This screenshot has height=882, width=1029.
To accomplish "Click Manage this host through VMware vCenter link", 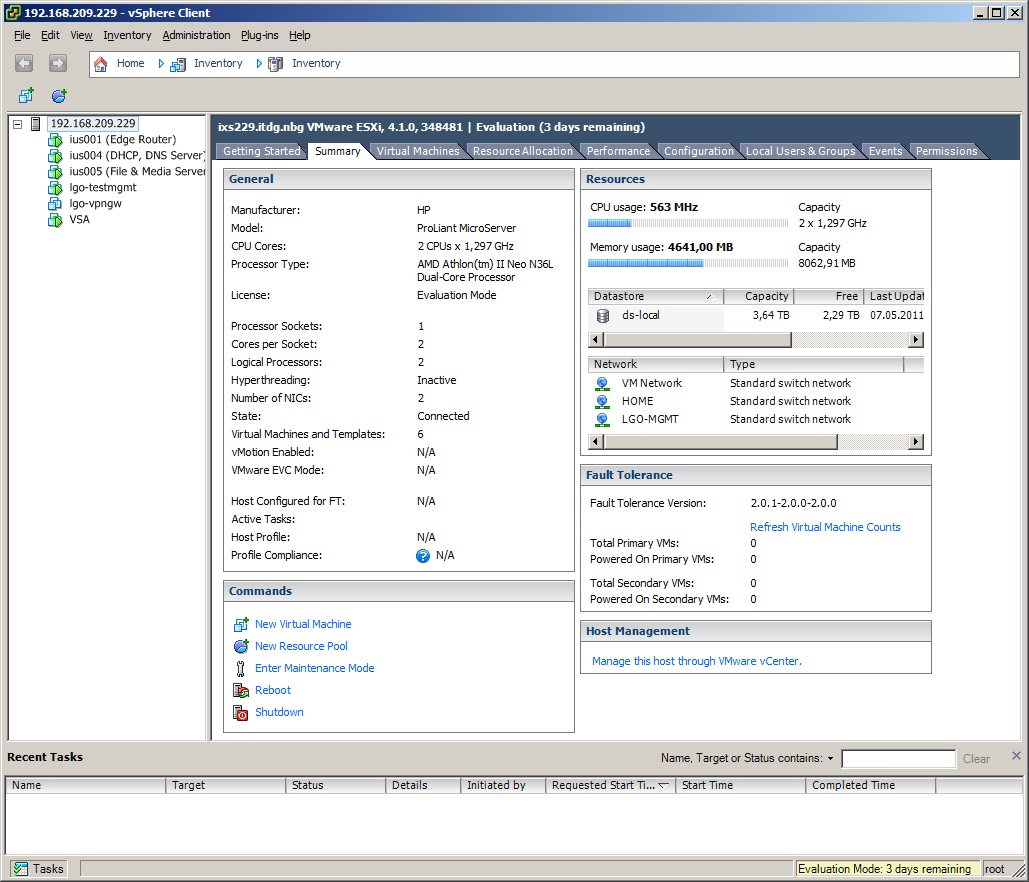I will [x=696, y=661].
